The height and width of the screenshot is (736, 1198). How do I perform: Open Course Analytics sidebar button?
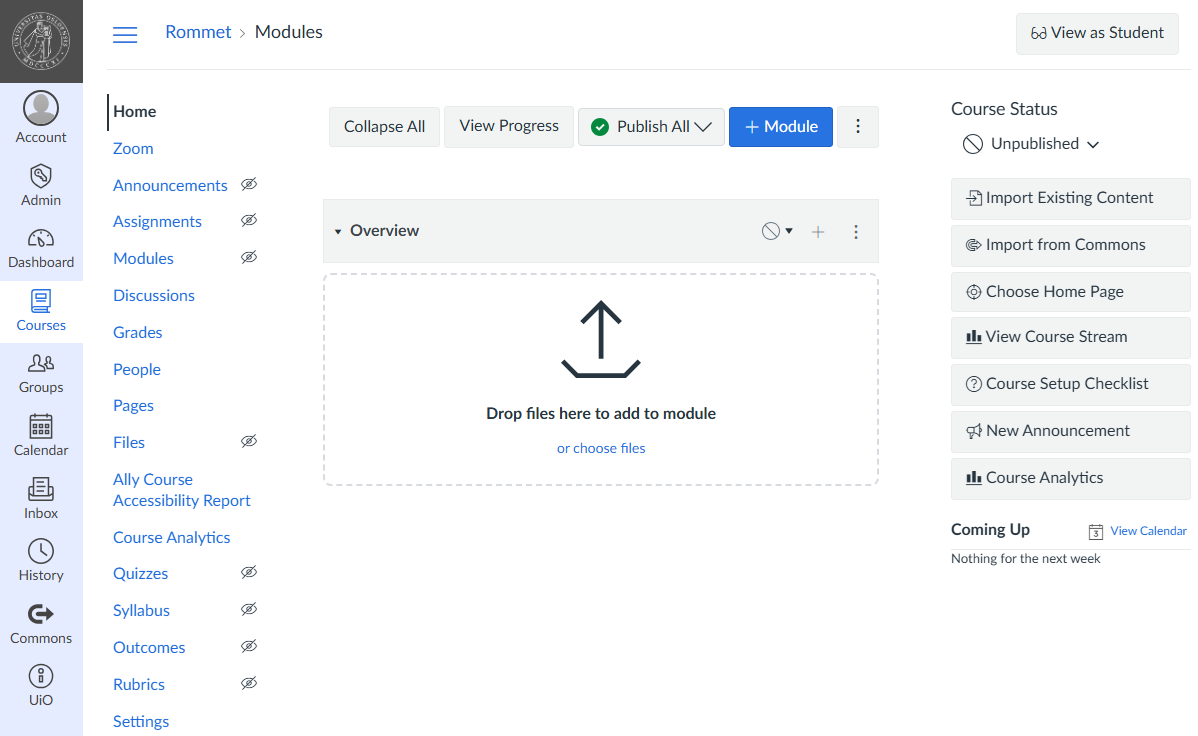[x=1070, y=478]
